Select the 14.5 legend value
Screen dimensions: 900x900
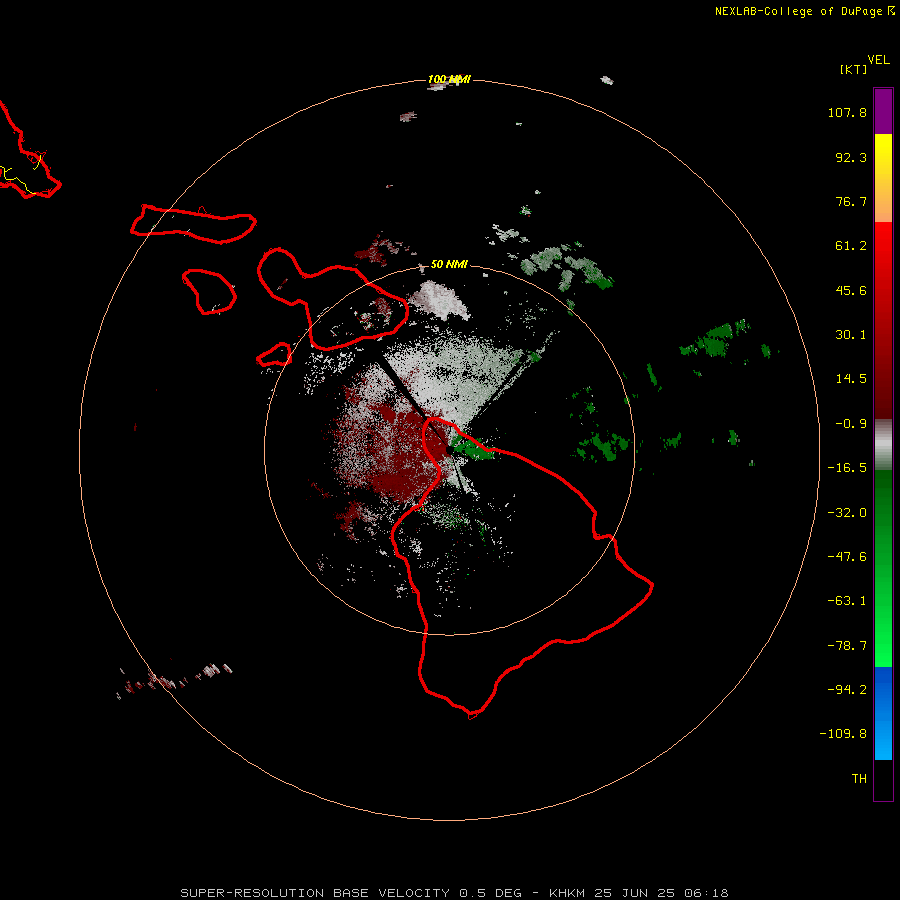point(851,379)
